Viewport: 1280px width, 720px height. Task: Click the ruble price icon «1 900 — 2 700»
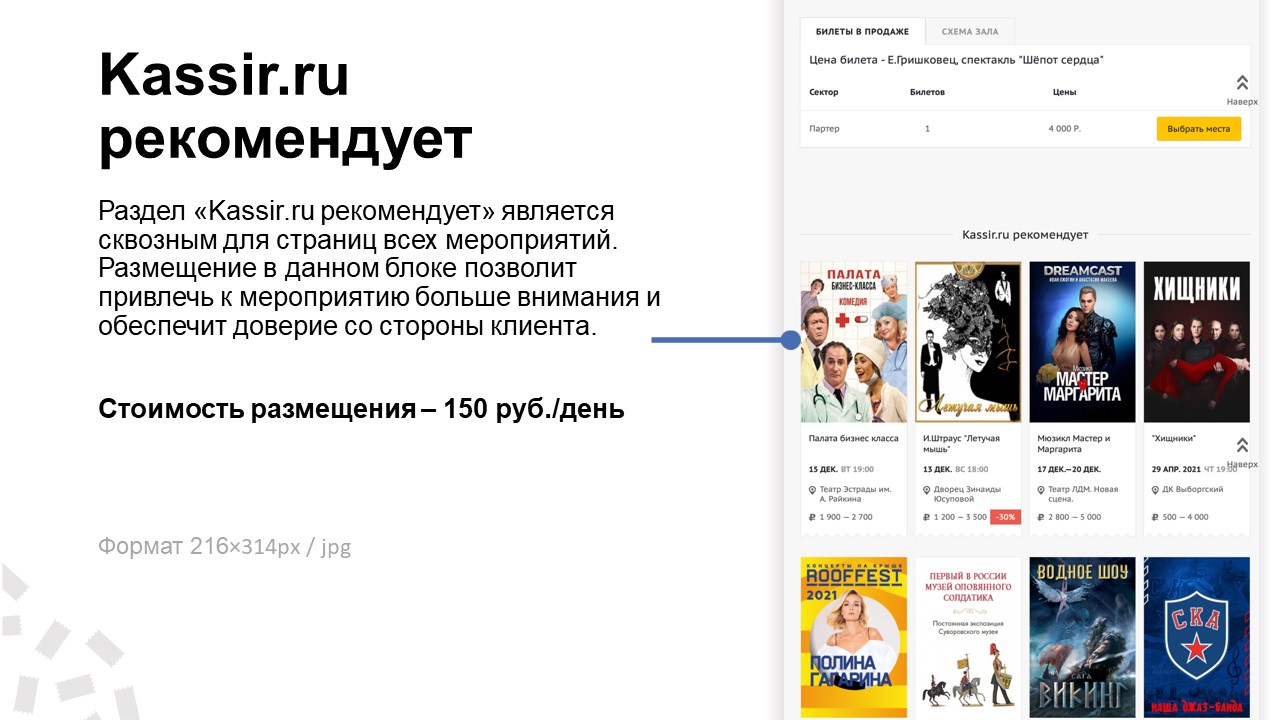pyautogui.click(x=813, y=517)
